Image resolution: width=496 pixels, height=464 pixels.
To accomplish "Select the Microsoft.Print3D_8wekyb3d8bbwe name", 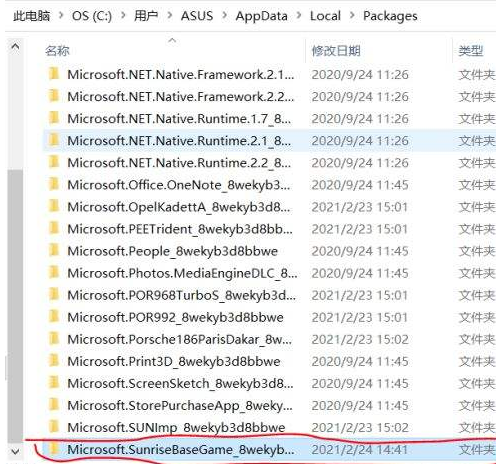I will point(174,361).
